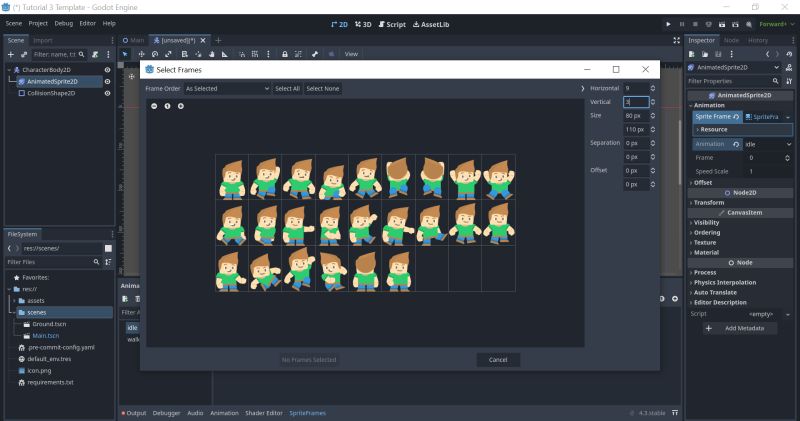Reset zoom in the Select Frames preview
The width and height of the screenshot is (800, 421).
click(x=167, y=106)
